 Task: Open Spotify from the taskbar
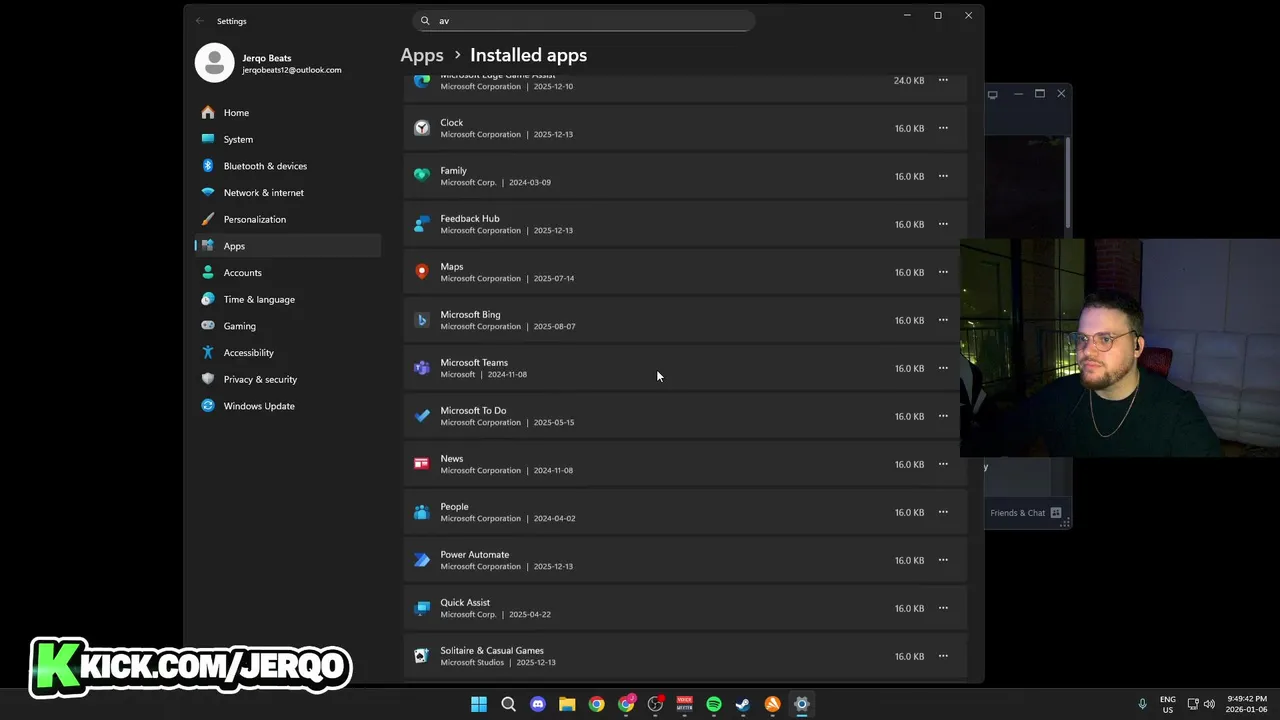pos(714,704)
